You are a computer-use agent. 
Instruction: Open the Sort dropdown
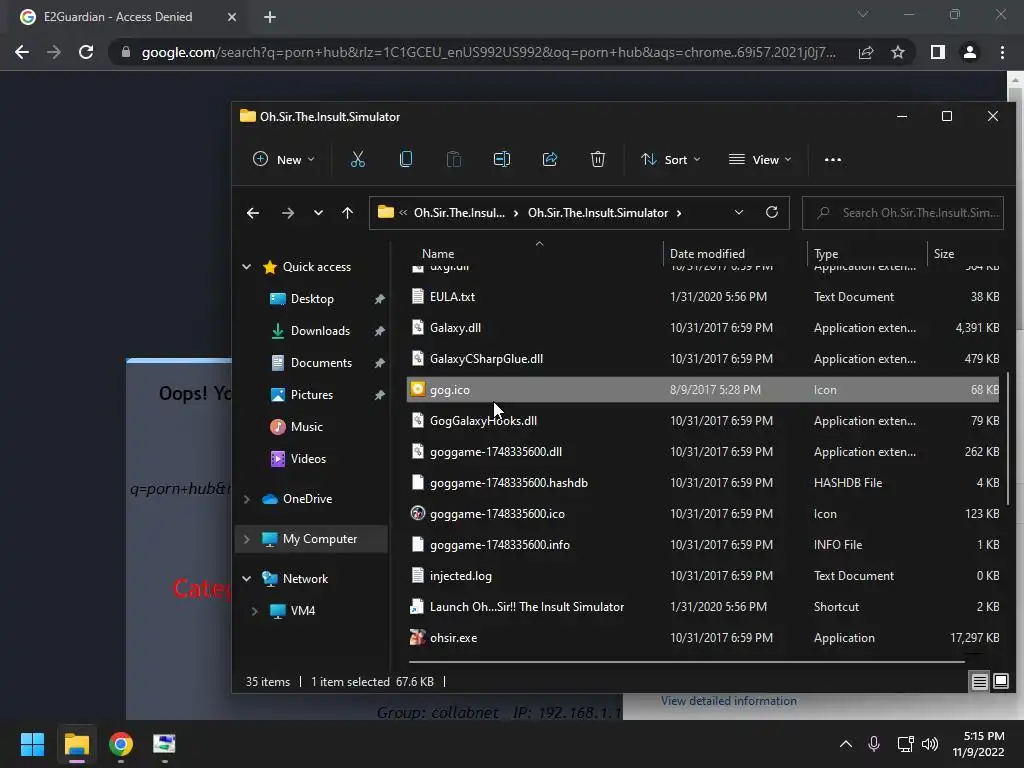pyautogui.click(x=671, y=159)
